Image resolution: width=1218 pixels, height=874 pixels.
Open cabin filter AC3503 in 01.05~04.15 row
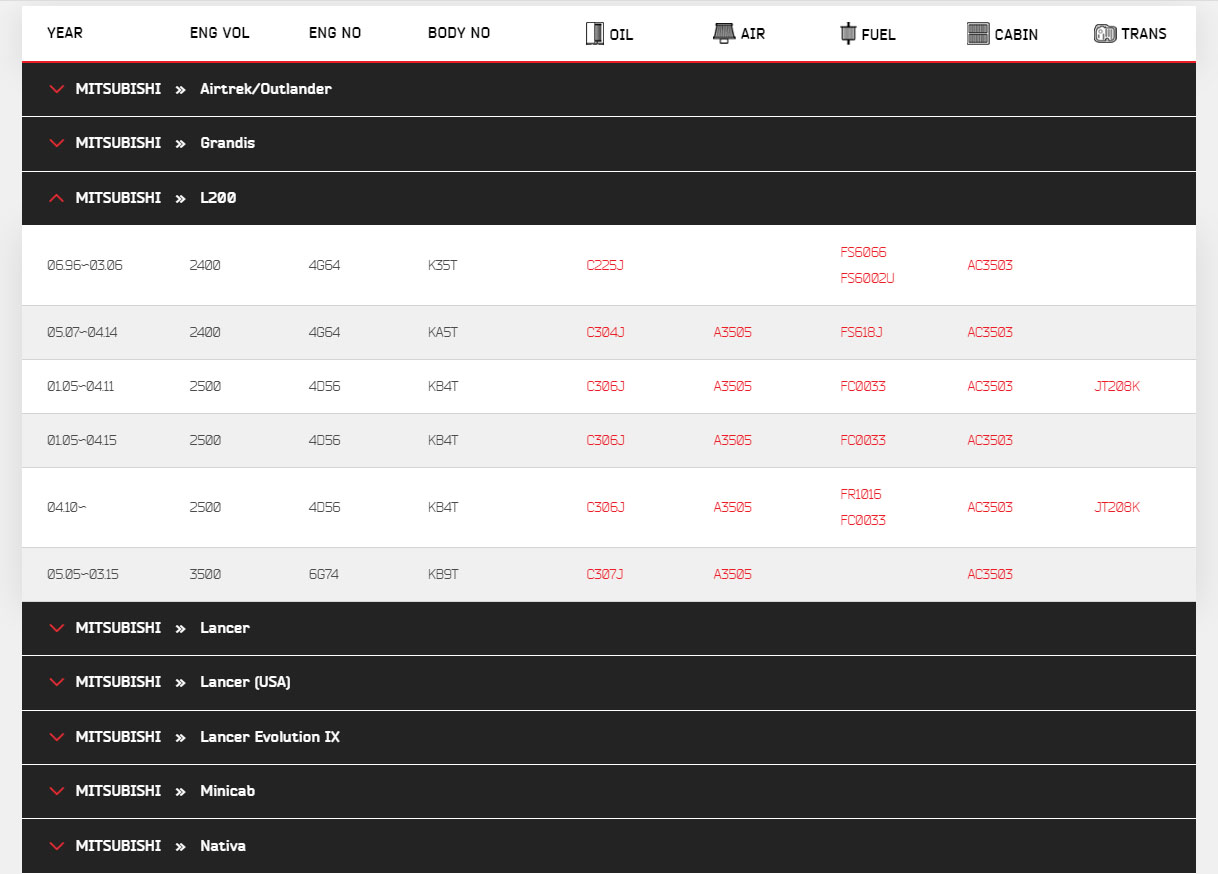tap(990, 440)
